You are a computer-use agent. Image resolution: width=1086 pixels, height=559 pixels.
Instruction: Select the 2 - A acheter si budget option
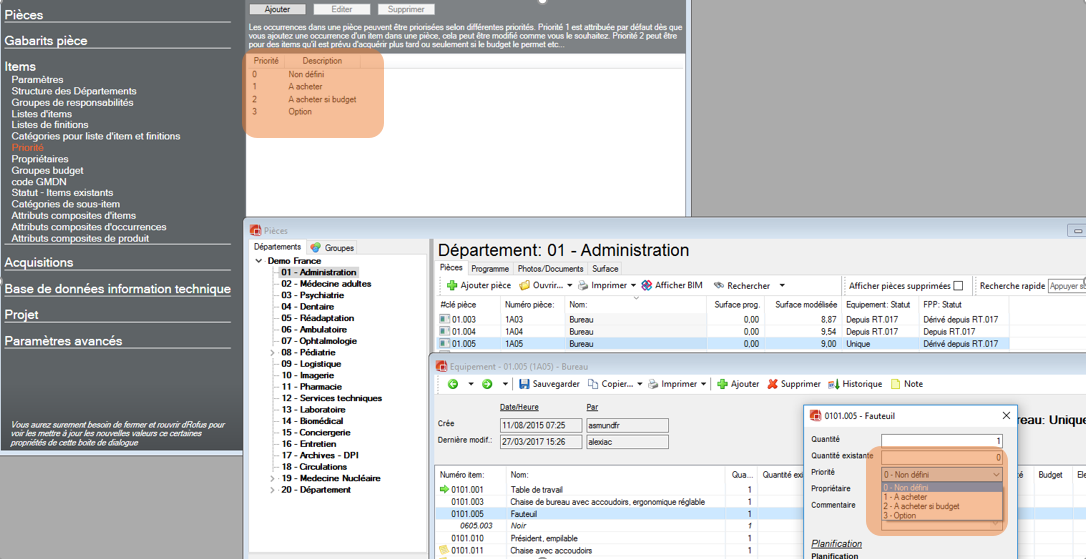point(921,506)
